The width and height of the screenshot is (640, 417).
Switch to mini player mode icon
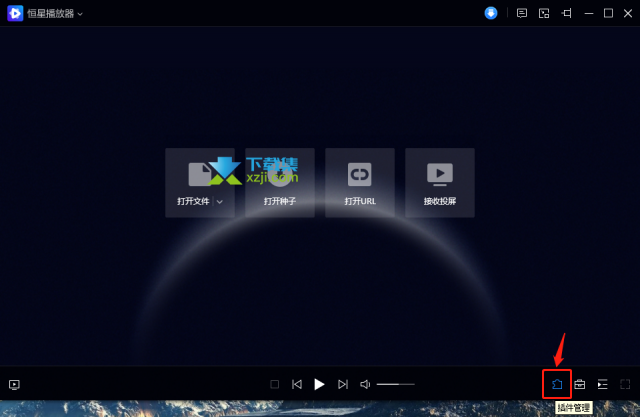tap(544, 13)
